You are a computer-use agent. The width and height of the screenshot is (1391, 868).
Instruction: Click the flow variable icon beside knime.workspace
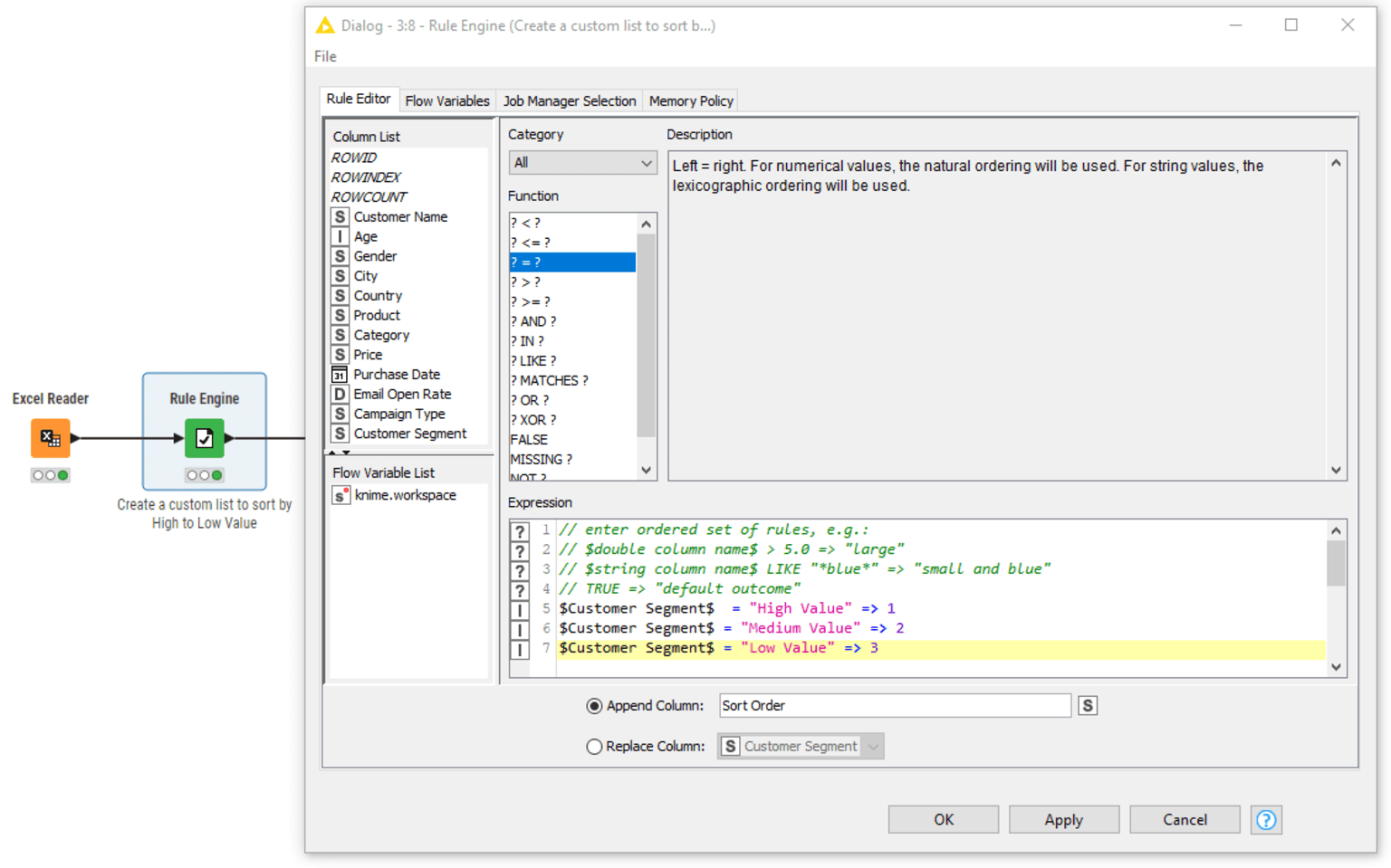point(341,495)
